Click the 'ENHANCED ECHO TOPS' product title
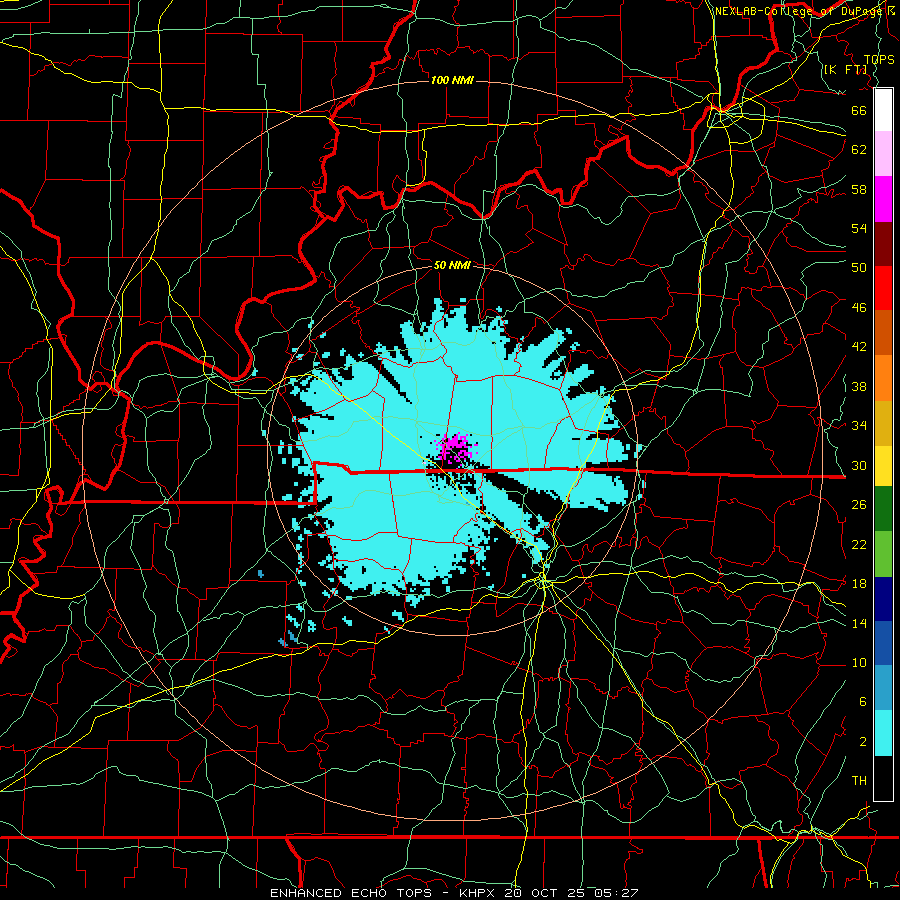900x900 pixels. point(351,893)
